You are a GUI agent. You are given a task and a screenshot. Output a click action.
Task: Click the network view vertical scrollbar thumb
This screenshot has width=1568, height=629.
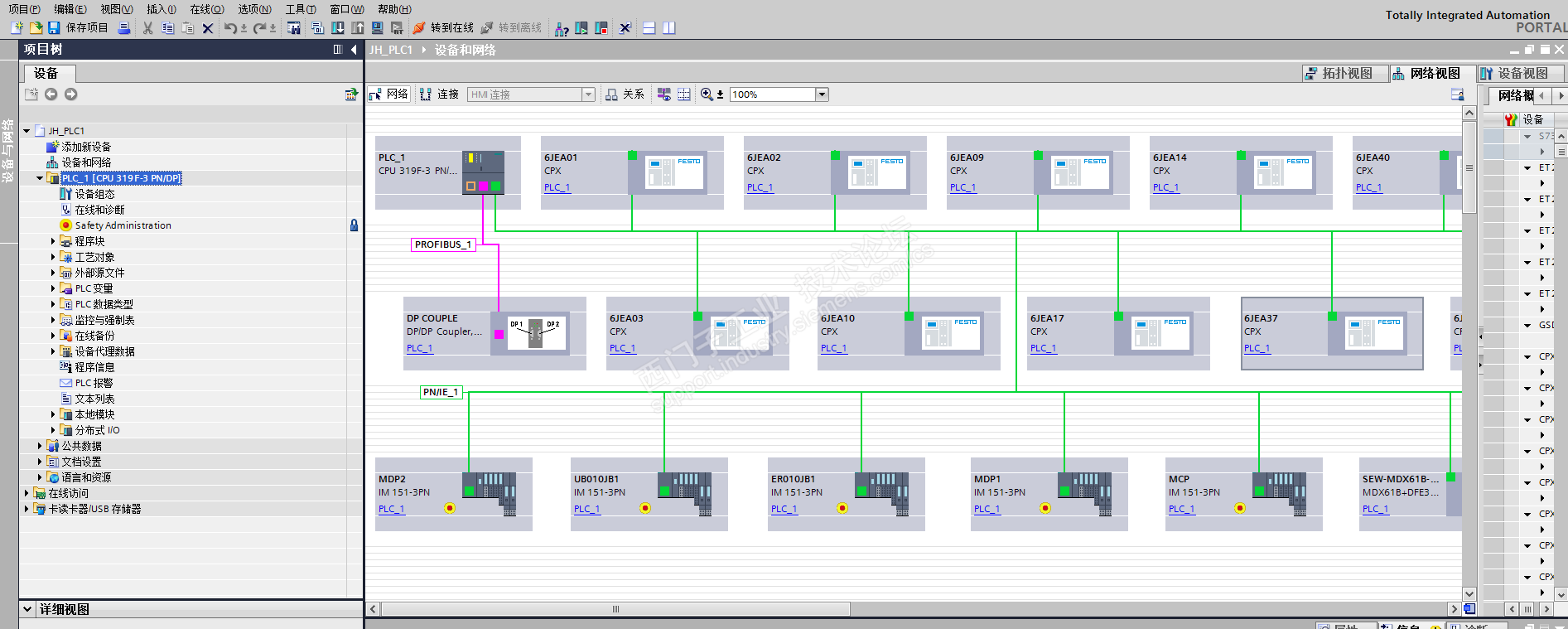1469,167
